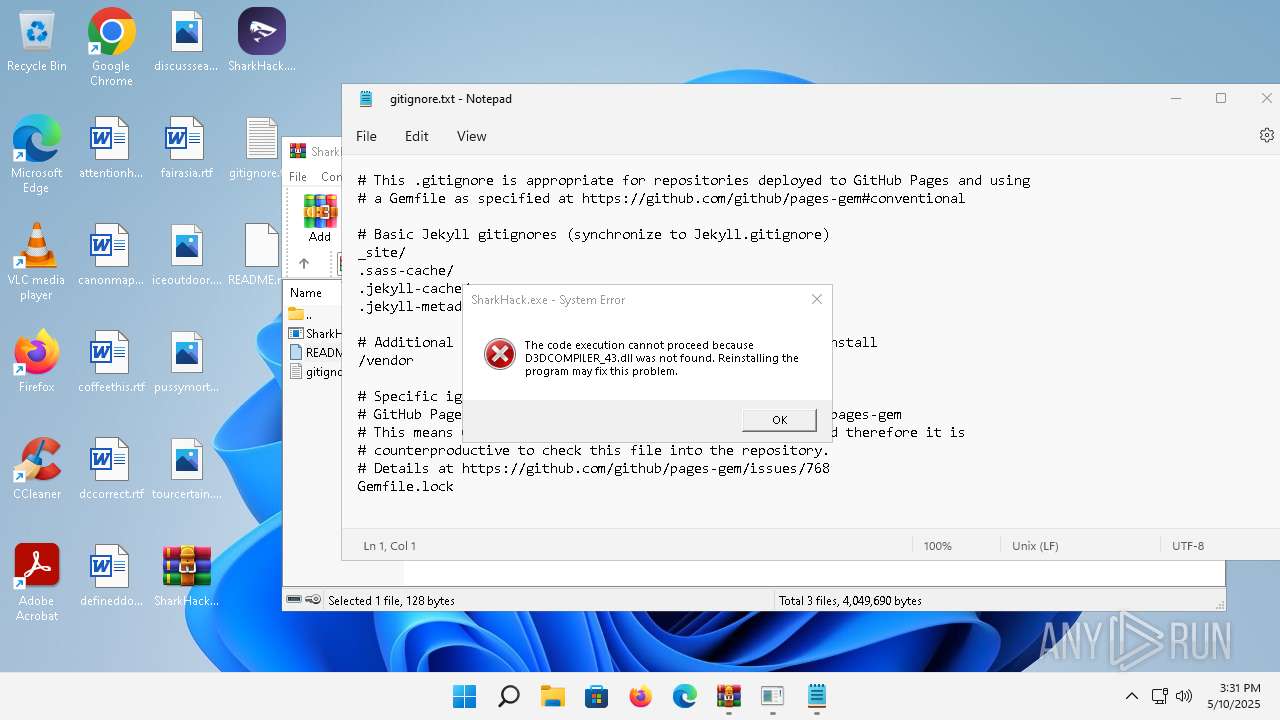
Task: Switch to Notepad via the taskbar icon
Action: click(816, 696)
